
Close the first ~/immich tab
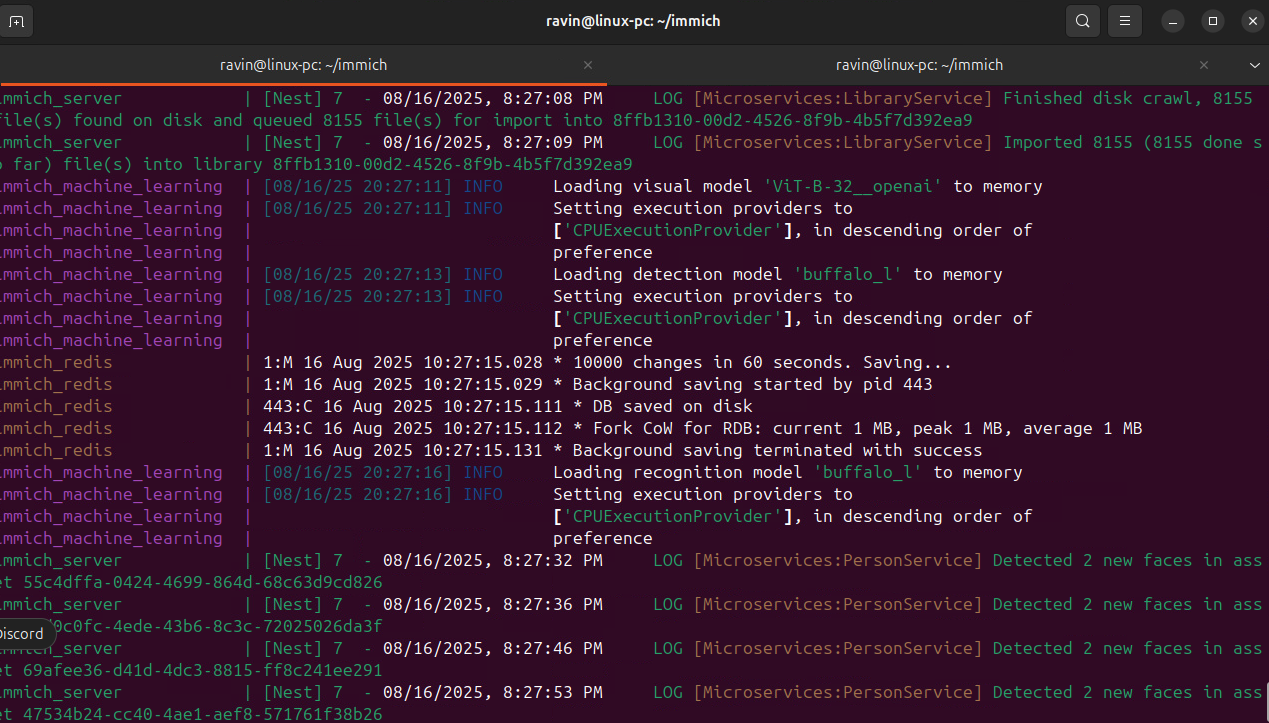pyautogui.click(x=588, y=65)
